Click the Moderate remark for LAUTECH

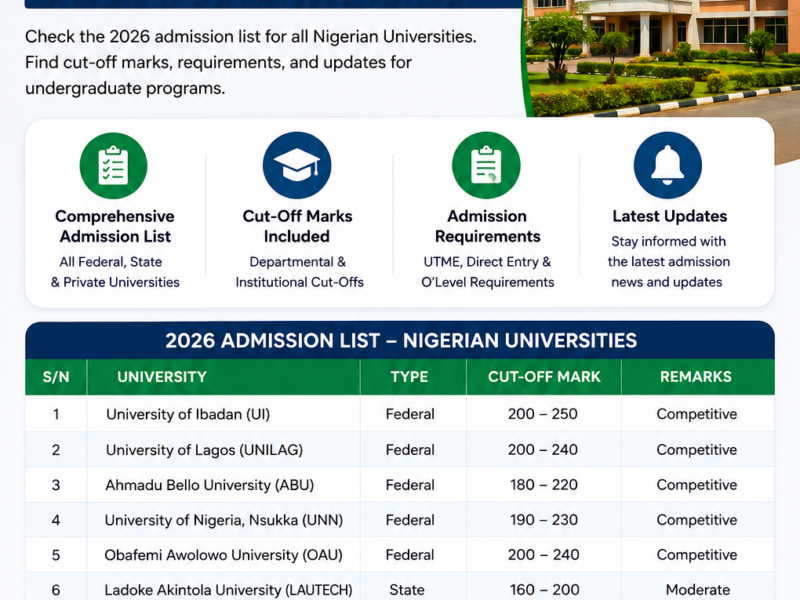(697, 590)
